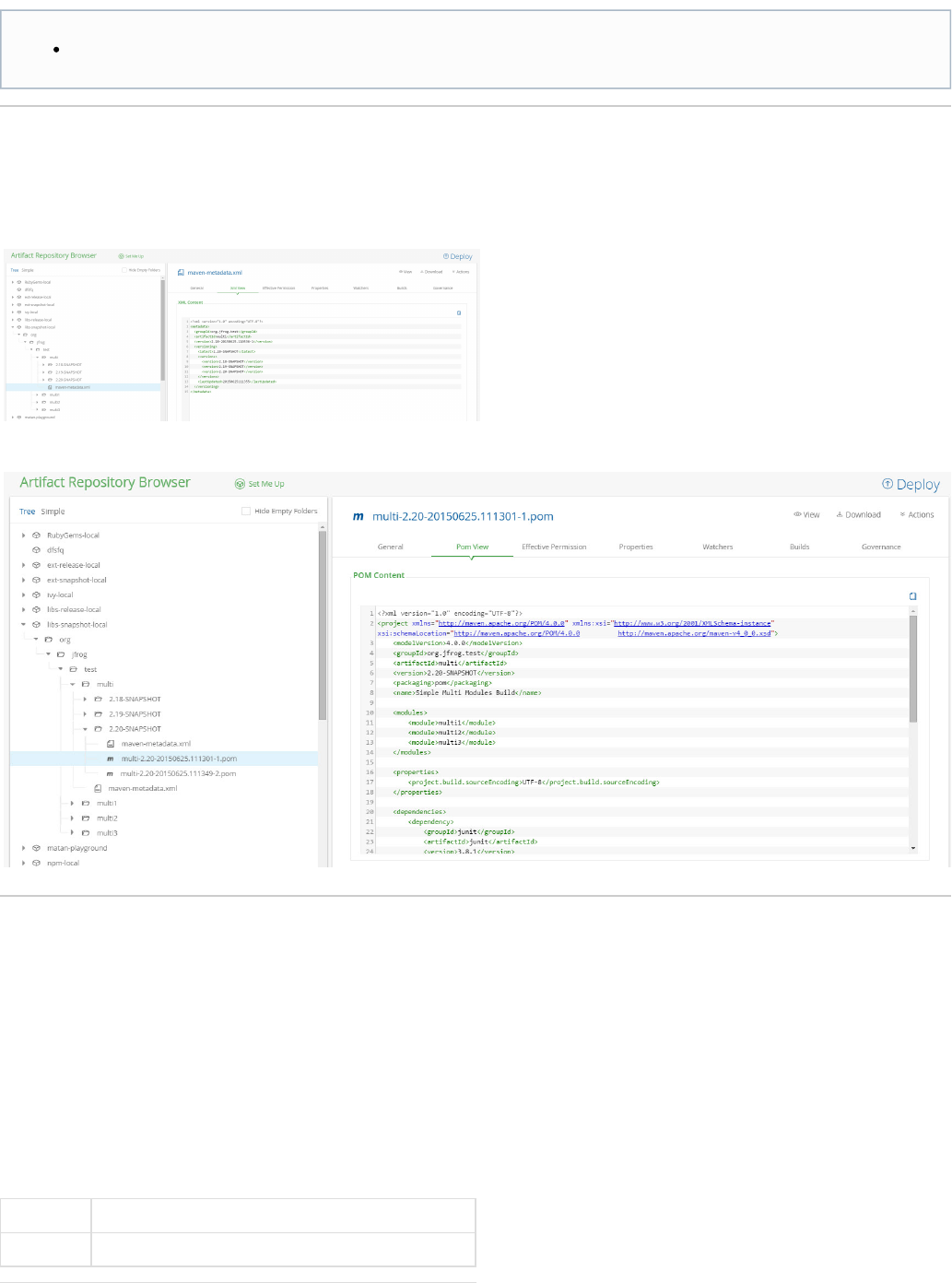Open the Effective Permission tab
This screenshot has height=1283, width=952.
(x=554, y=547)
